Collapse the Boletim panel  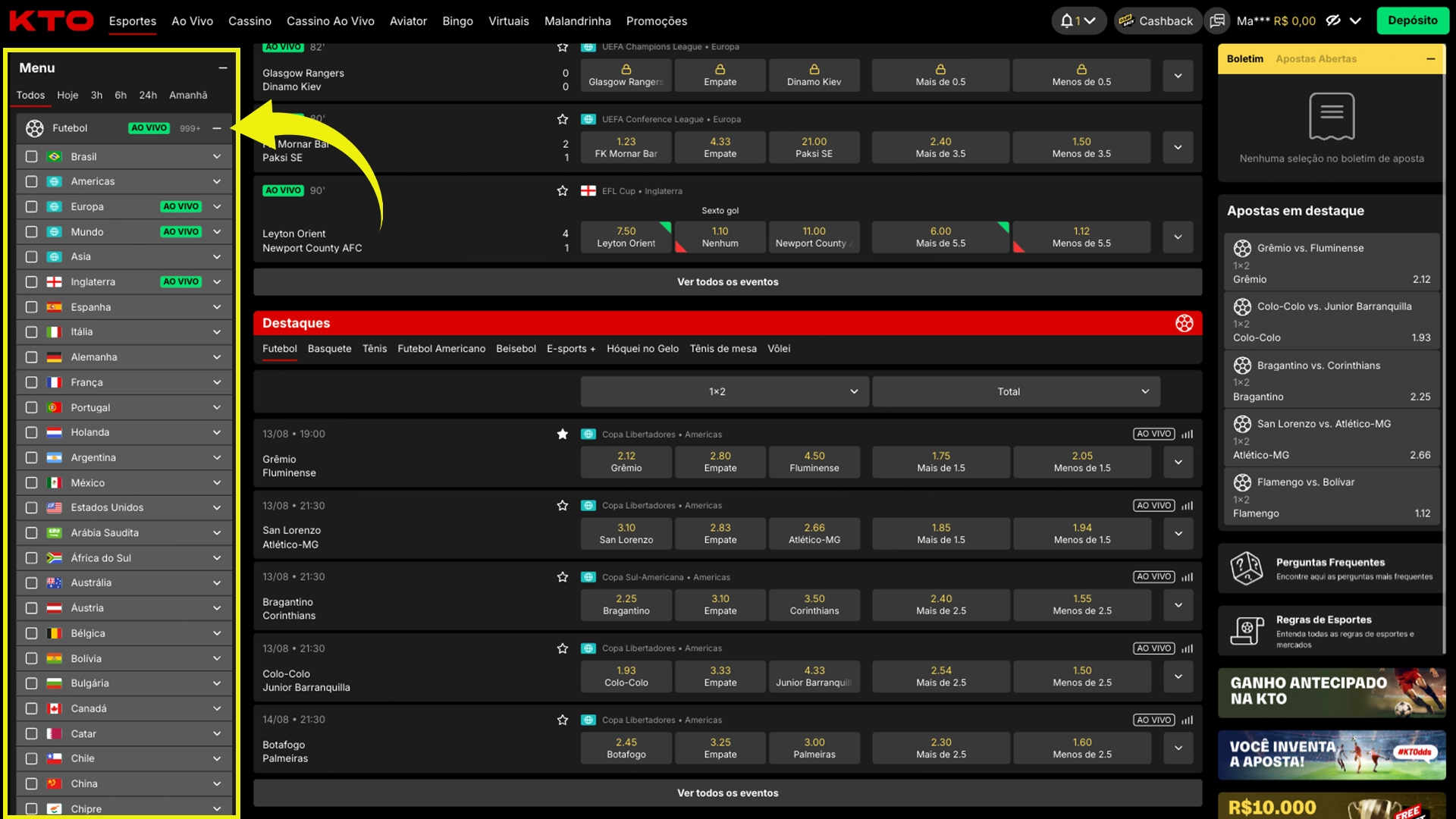[1431, 59]
